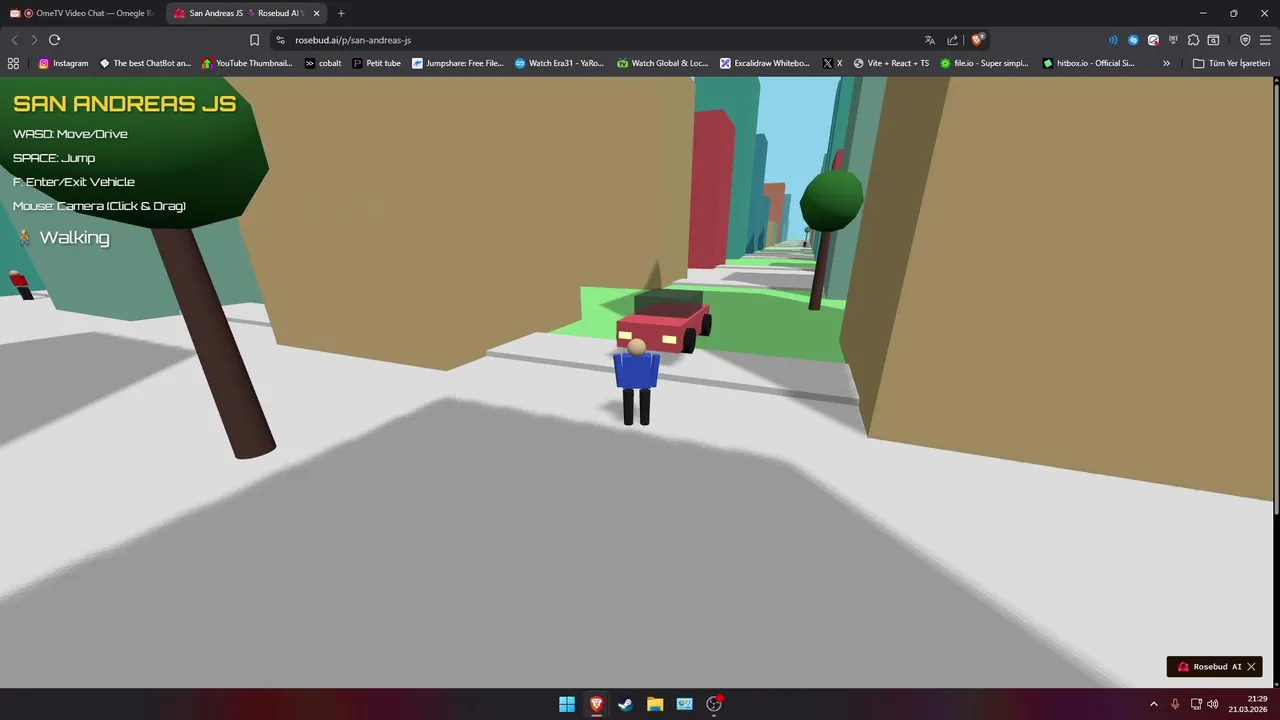Open the file.io bookmark
Viewport: 1280px width, 720px height.
(984, 63)
